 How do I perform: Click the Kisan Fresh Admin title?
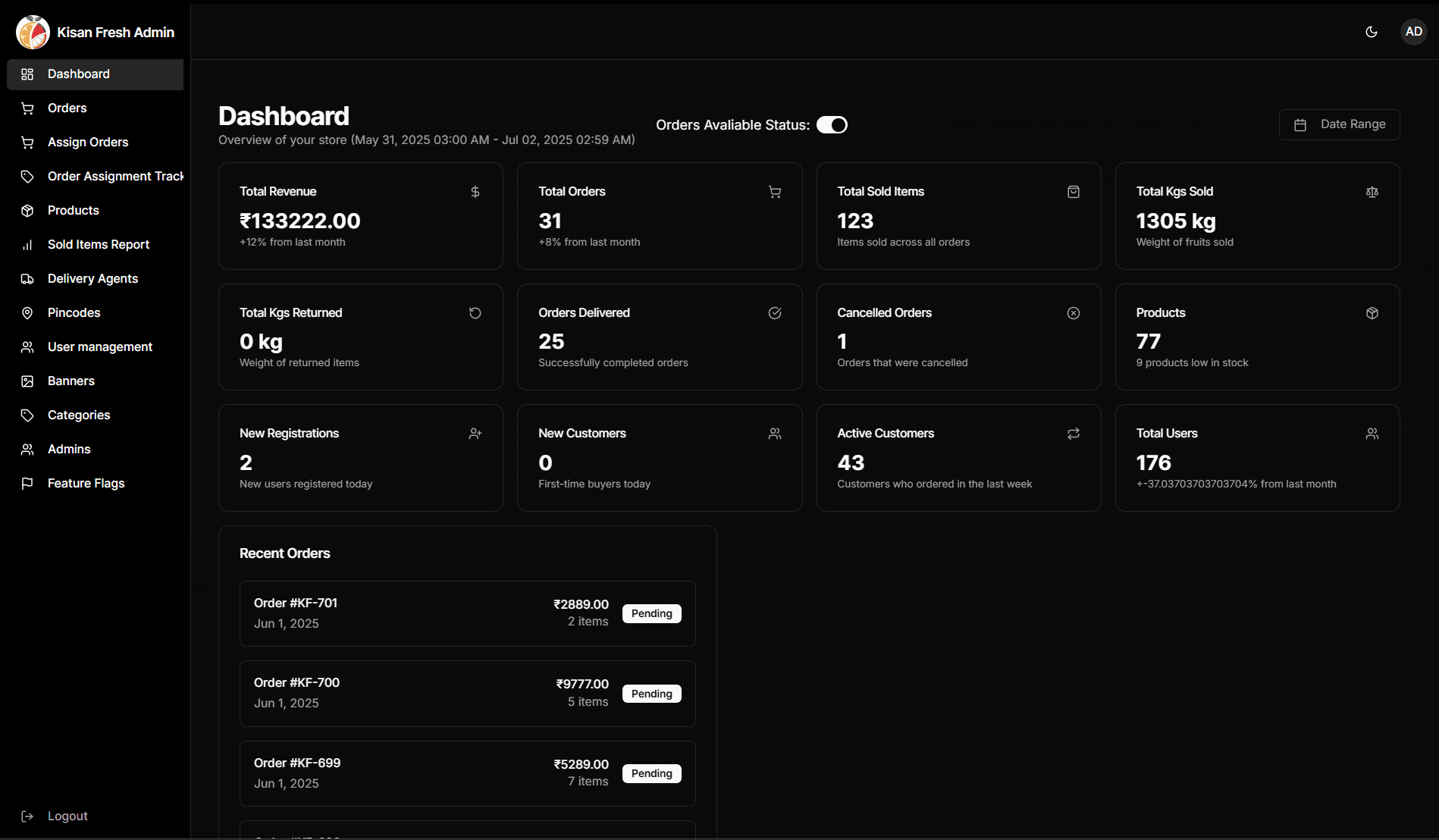coord(116,33)
